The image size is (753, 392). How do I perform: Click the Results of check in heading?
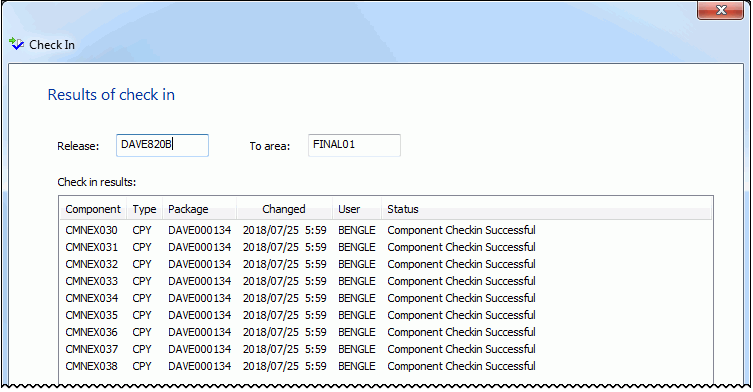[111, 95]
